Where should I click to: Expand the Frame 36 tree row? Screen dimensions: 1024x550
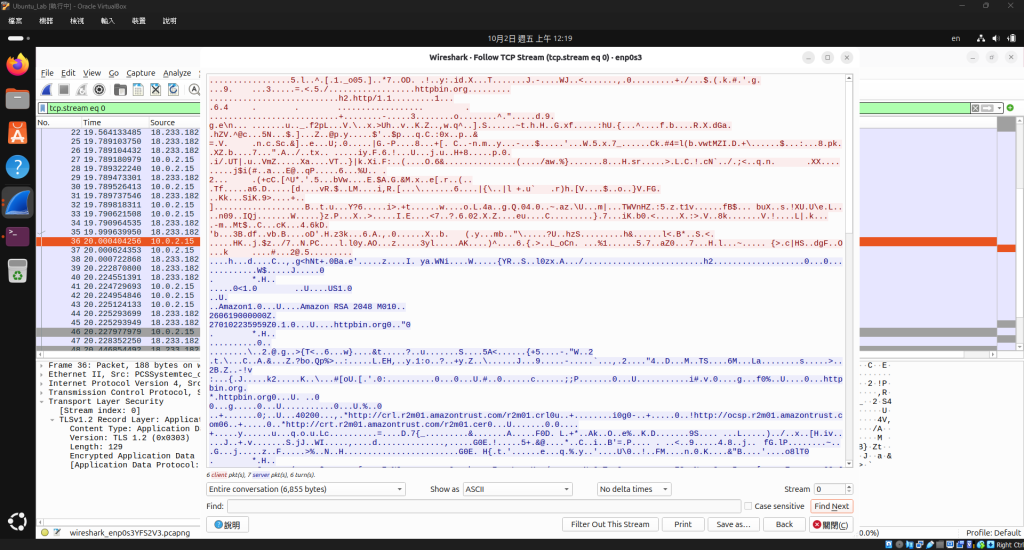pyautogui.click(x=42, y=365)
